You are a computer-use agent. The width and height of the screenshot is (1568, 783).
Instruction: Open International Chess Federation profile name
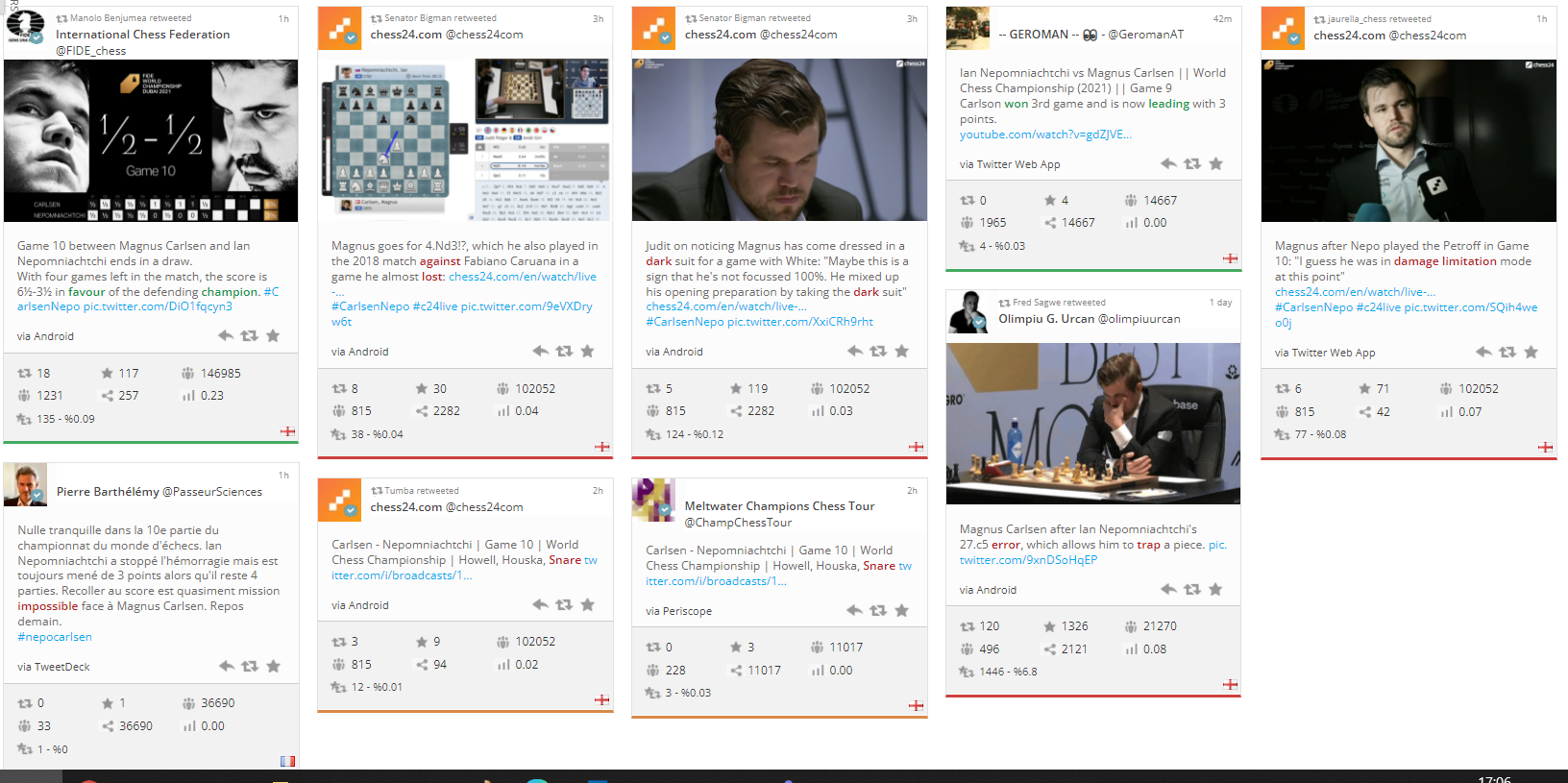tap(143, 35)
